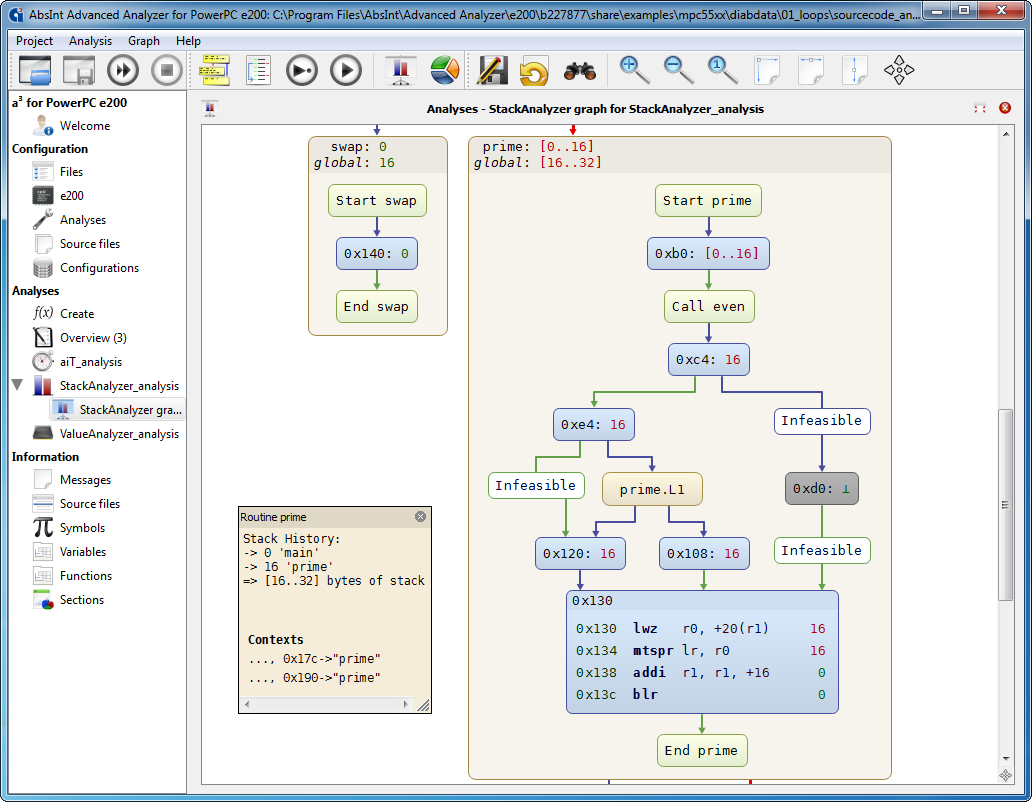The height and width of the screenshot is (802, 1032).
Task: Click graph overview icon at bottom-right corner
Action: pyautogui.click(x=1006, y=776)
